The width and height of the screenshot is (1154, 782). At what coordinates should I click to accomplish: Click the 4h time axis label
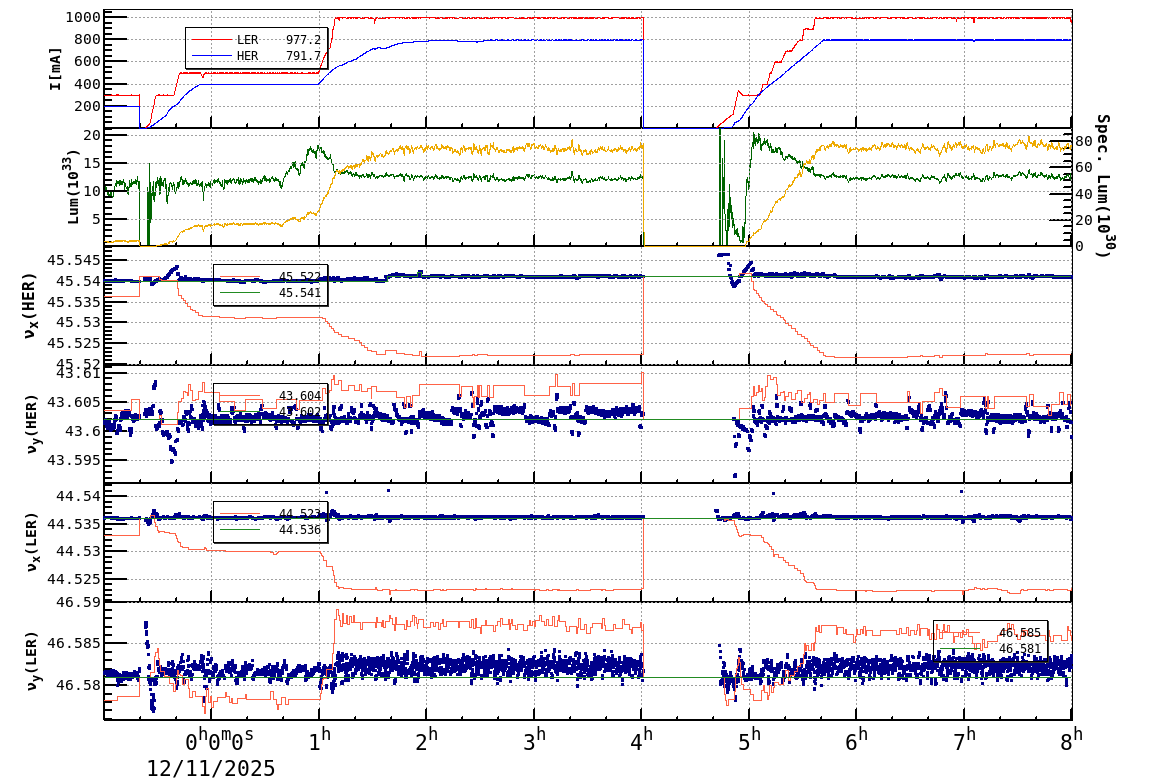(x=642, y=739)
